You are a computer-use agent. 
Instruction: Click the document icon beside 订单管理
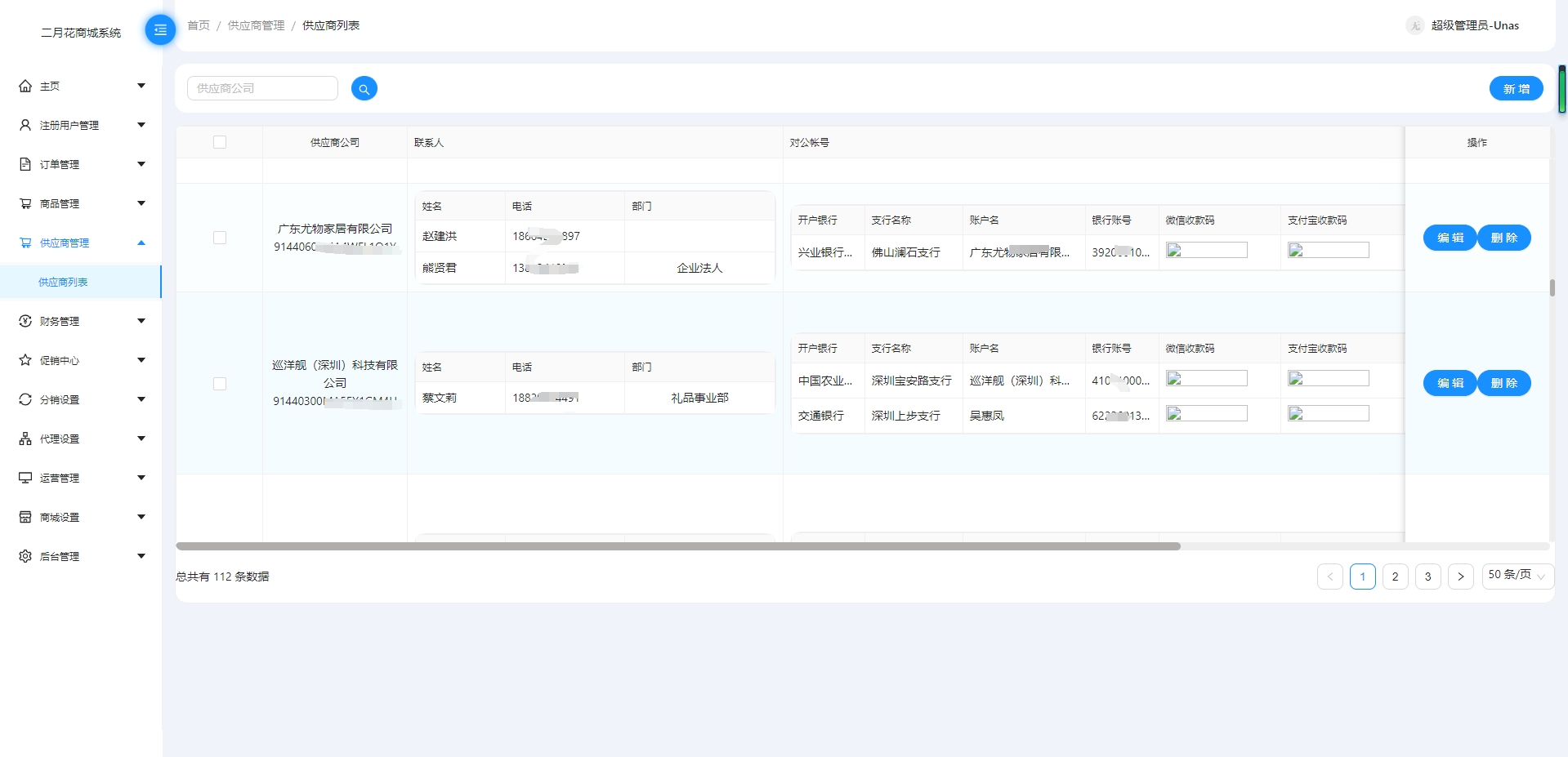(25, 164)
